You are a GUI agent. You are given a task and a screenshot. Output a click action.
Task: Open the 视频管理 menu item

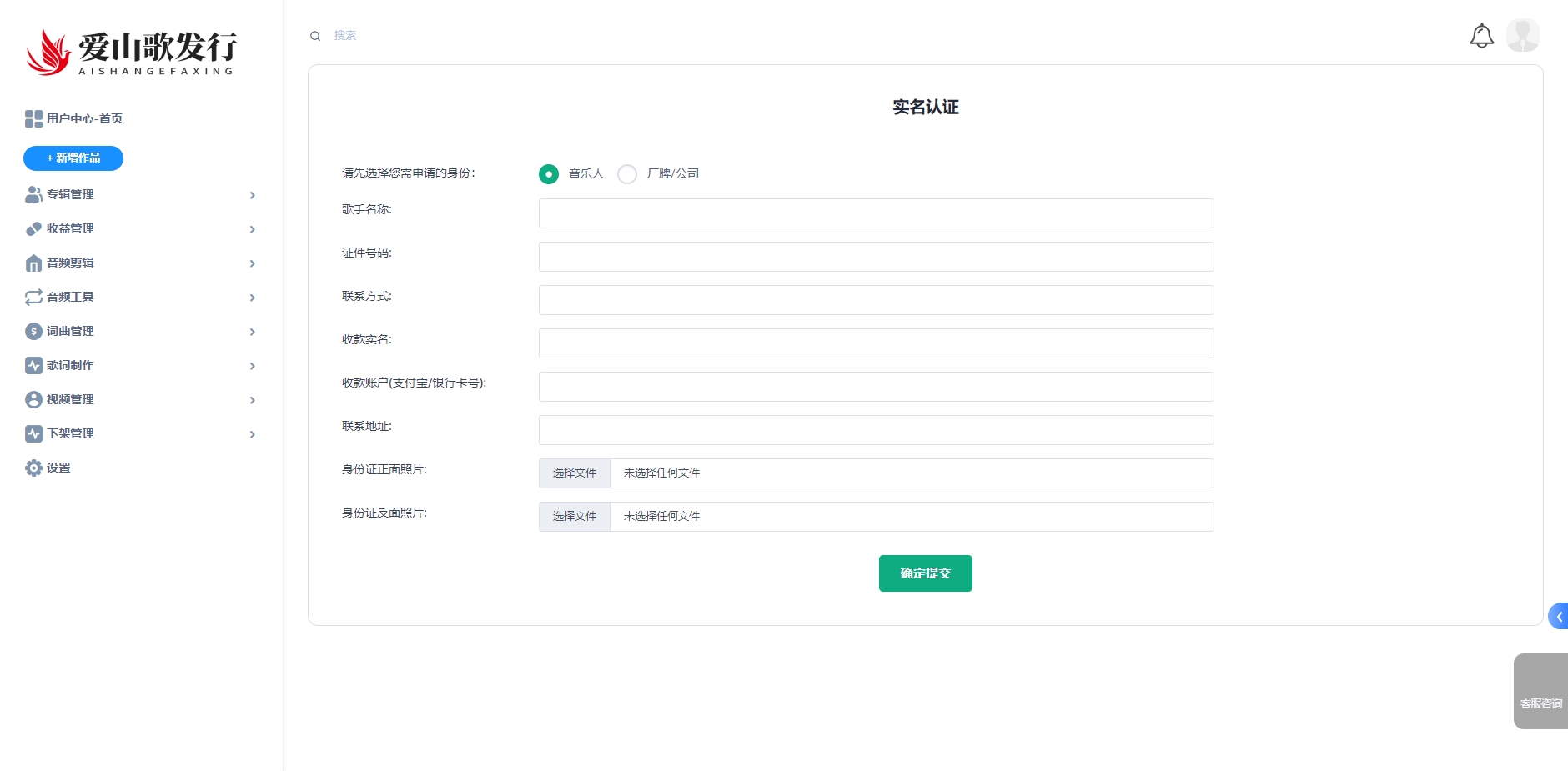click(70, 400)
